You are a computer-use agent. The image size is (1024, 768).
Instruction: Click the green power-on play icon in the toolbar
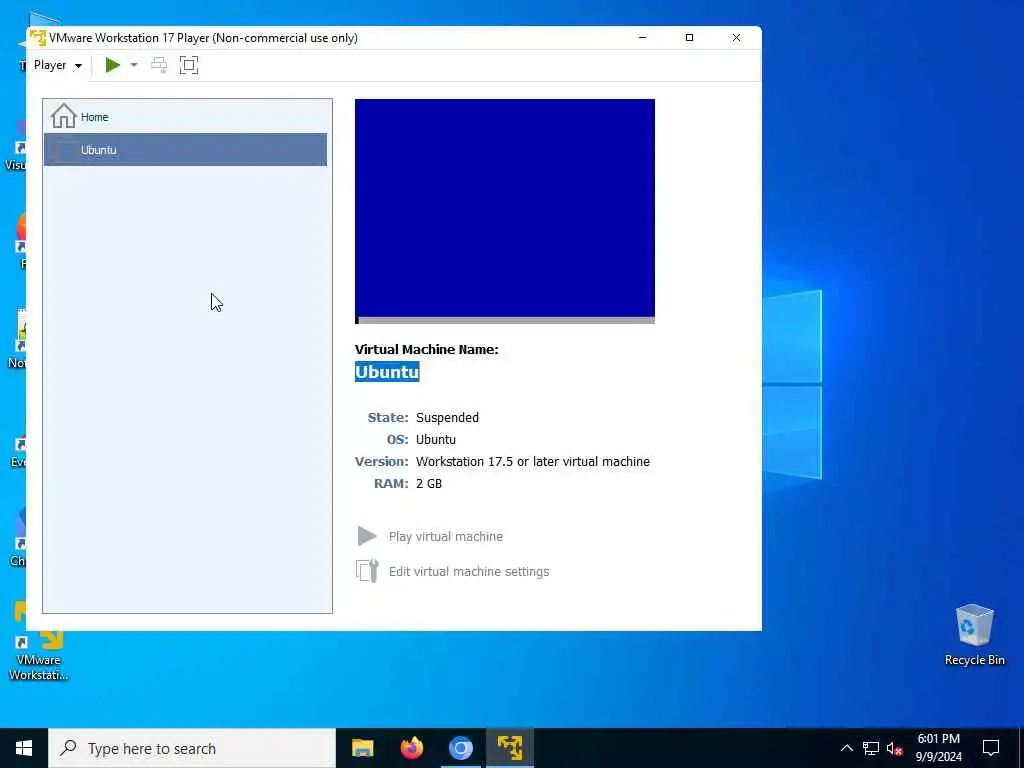point(112,65)
